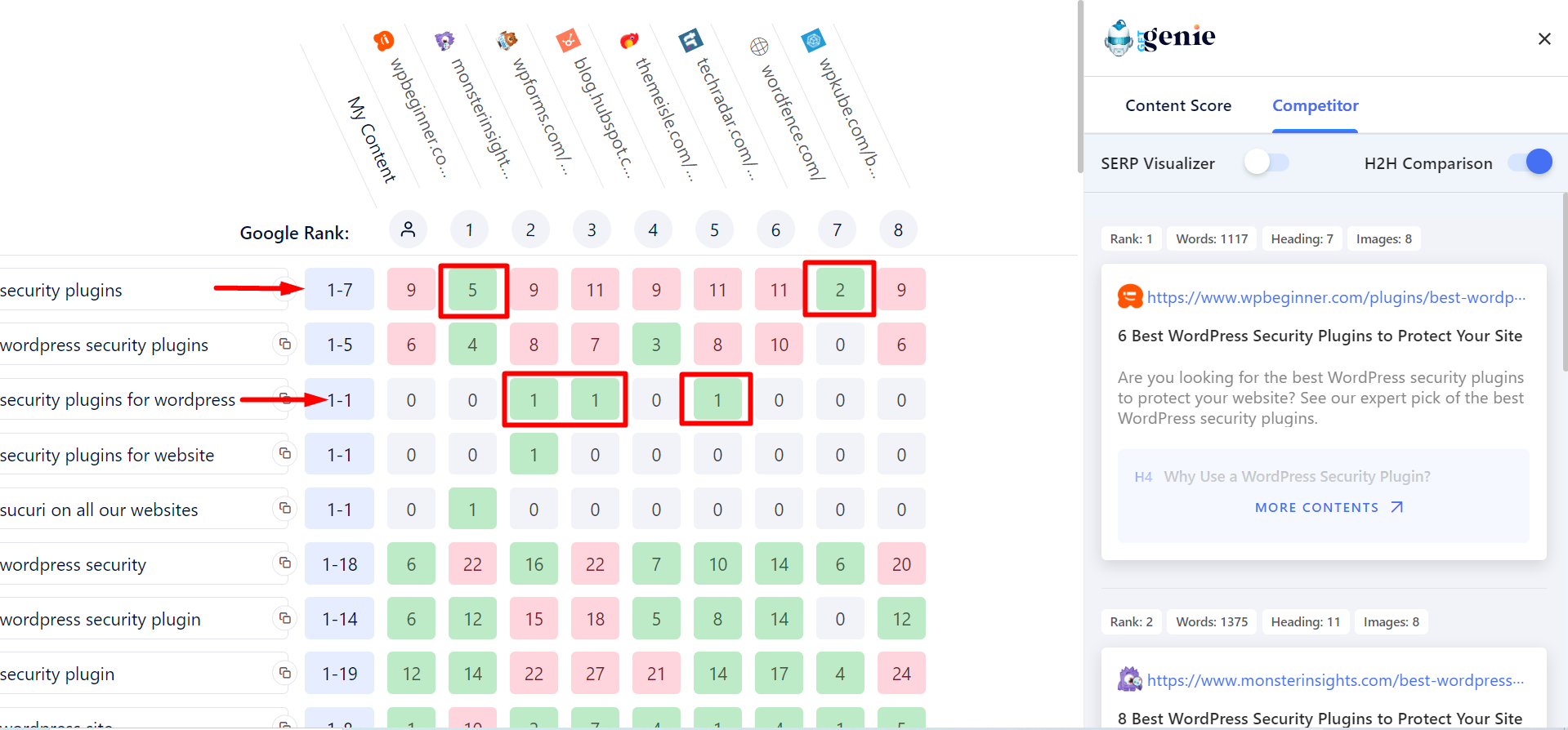The height and width of the screenshot is (730, 1568).
Task: Click the 'Words: 1375' tag
Action: (1212, 621)
